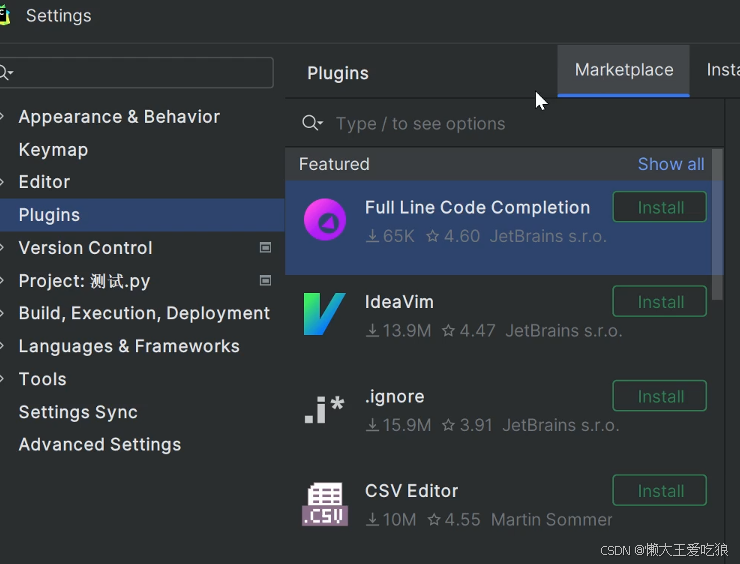Expand the Version Control section arrow
The width and height of the screenshot is (740, 564).
pos(2,248)
